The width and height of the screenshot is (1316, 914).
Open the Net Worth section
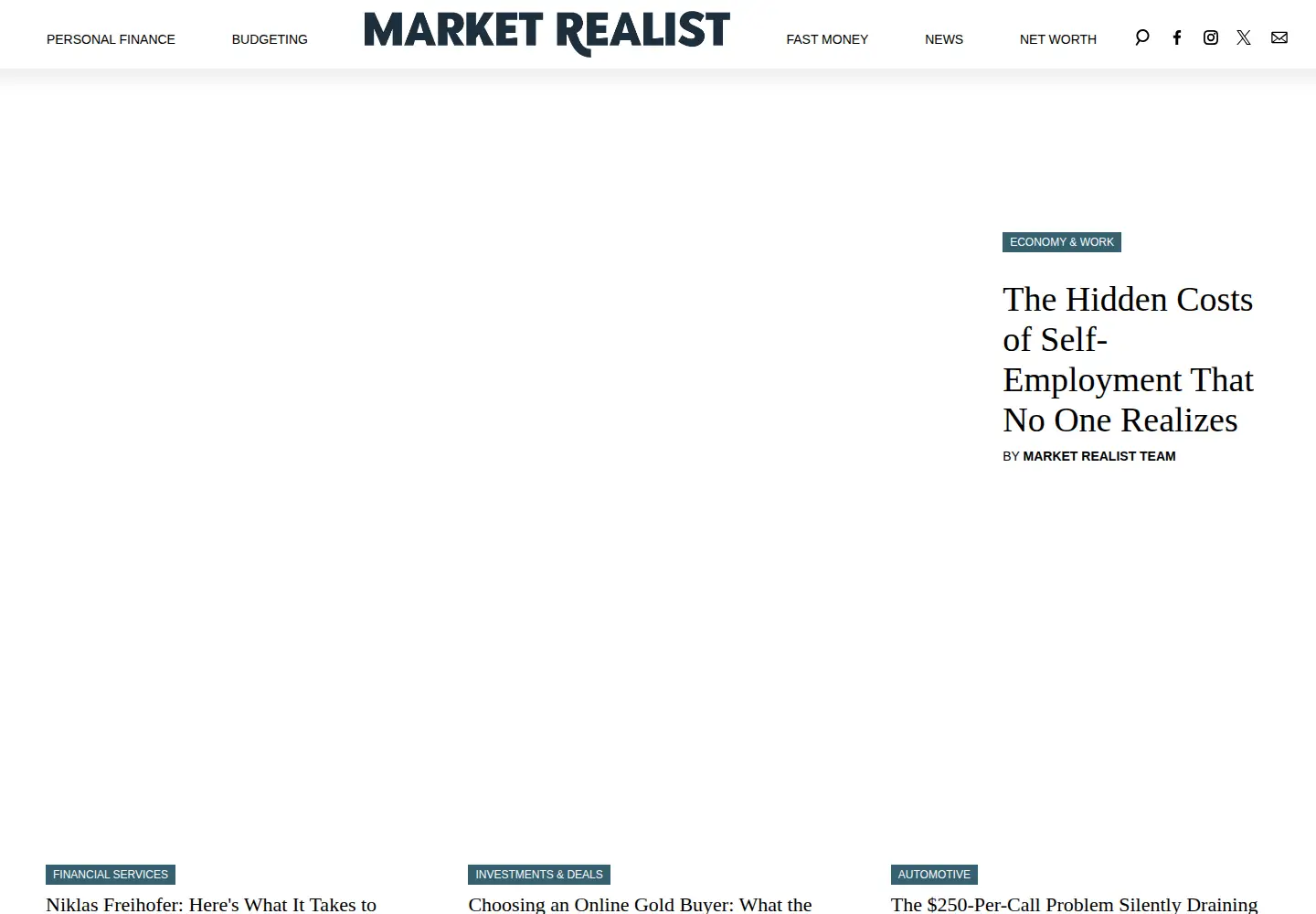tap(1058, 39)
